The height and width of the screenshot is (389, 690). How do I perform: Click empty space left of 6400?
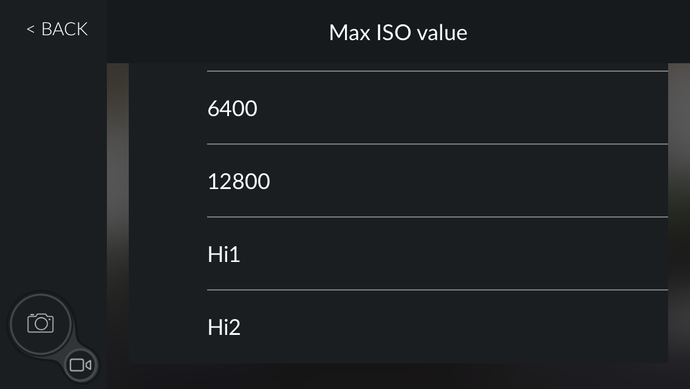click(x=168, y=108)
